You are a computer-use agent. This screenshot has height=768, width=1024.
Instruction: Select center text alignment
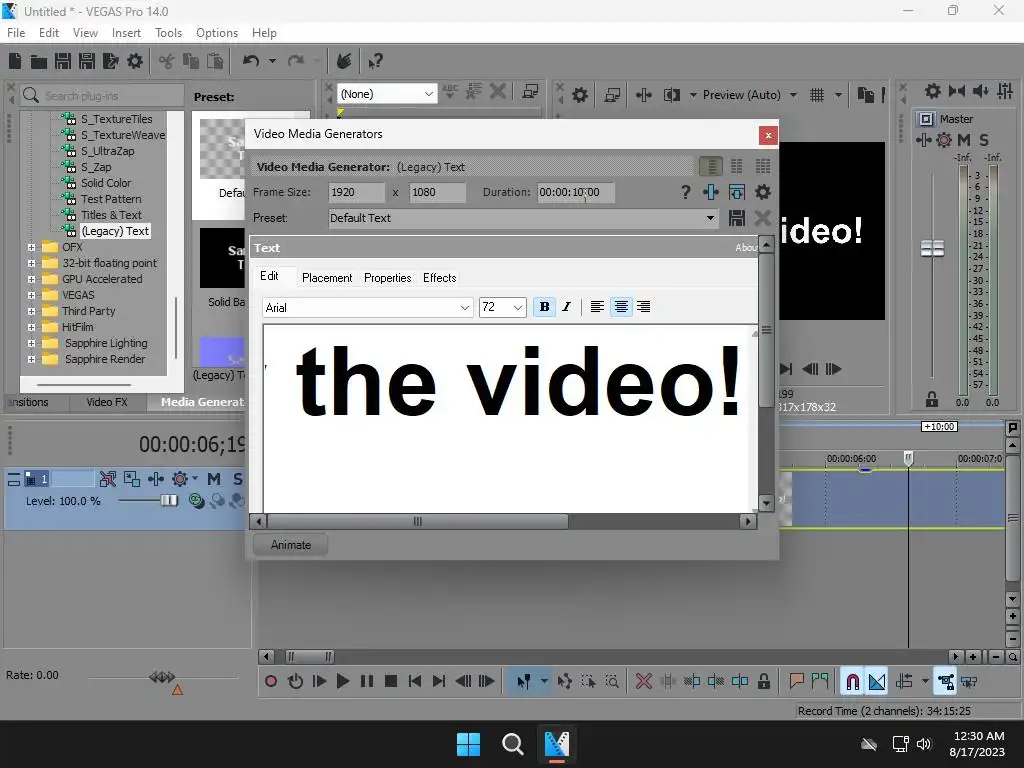(x=621, y=307)
